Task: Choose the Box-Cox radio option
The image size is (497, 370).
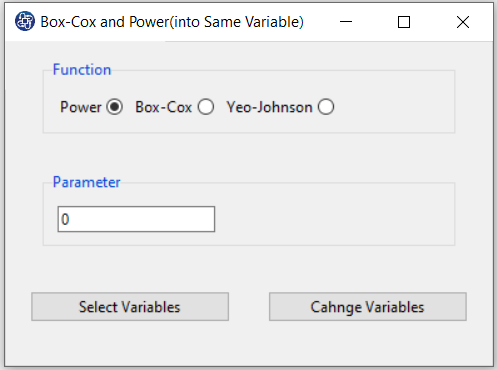Action: 206,107
